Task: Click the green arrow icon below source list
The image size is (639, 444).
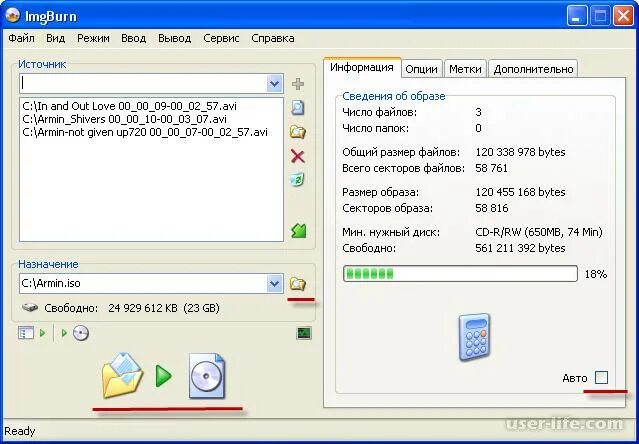Action: (x=299, y=231)
